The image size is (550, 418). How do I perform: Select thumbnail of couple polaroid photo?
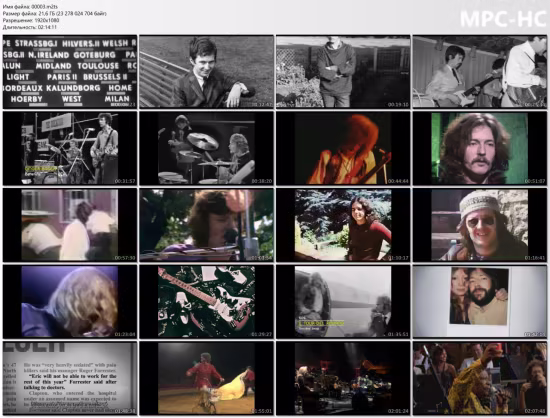pos(479,302)
